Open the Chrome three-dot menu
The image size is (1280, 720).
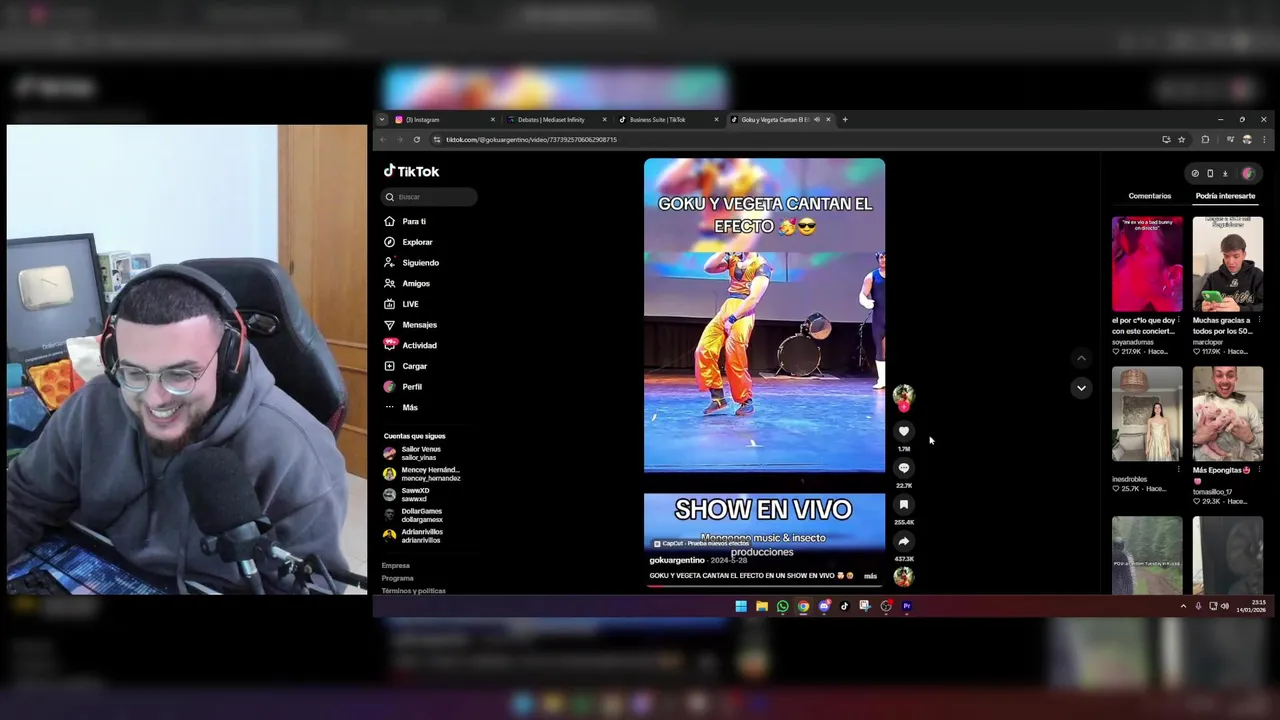tap(1264, 140)
